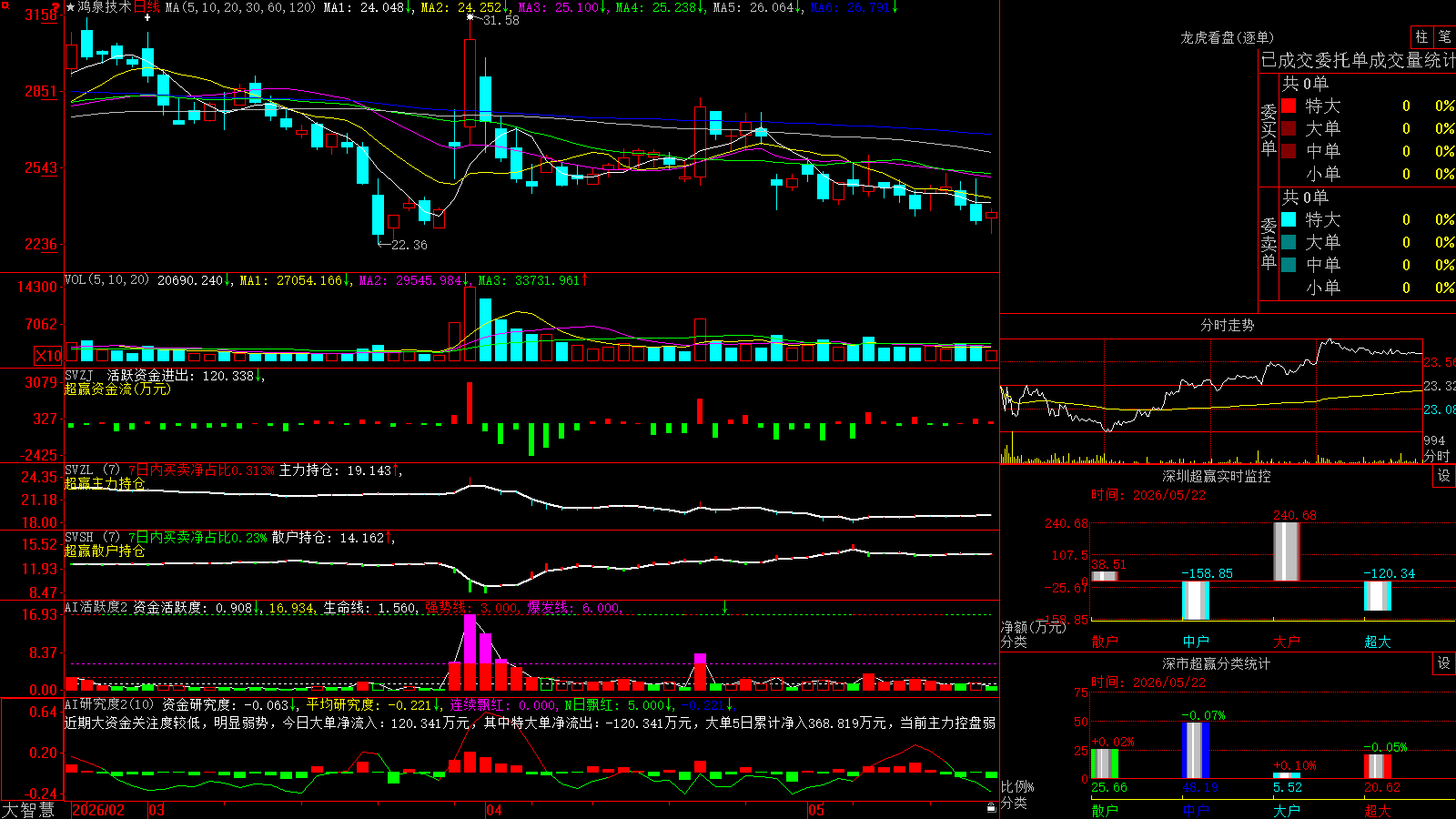
Task: Click the 日线 period label
Action: [x=147, y=7]
